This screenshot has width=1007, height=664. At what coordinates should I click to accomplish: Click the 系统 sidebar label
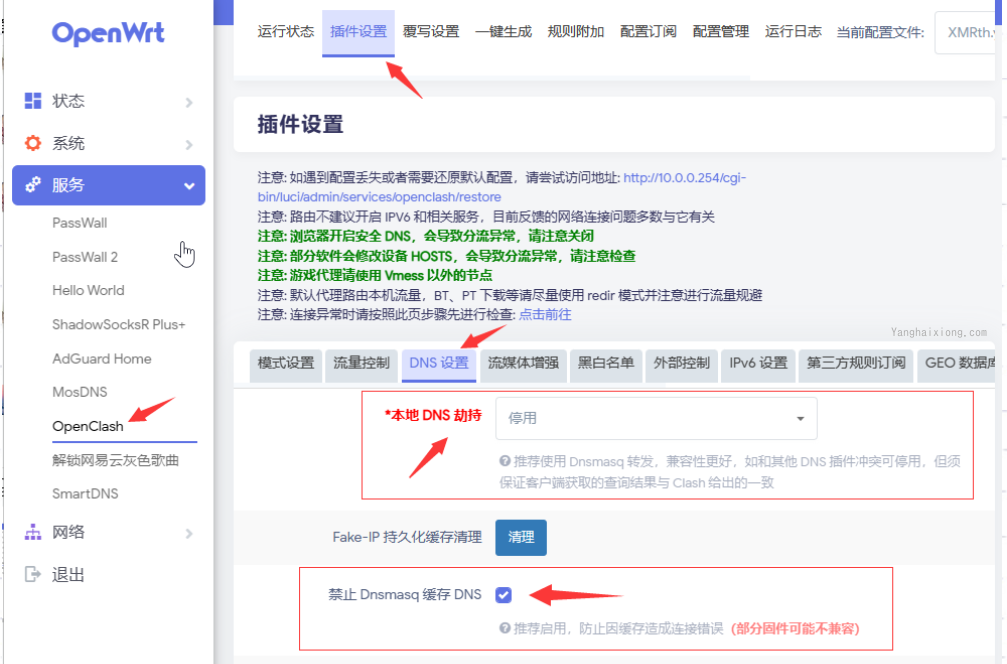coord(68,143)
